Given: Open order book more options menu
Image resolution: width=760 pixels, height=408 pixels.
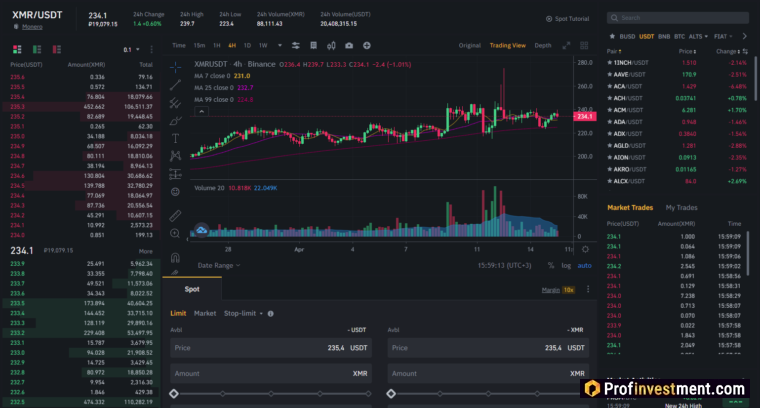Looking at the screenshot, I should [x=152, y=49].
